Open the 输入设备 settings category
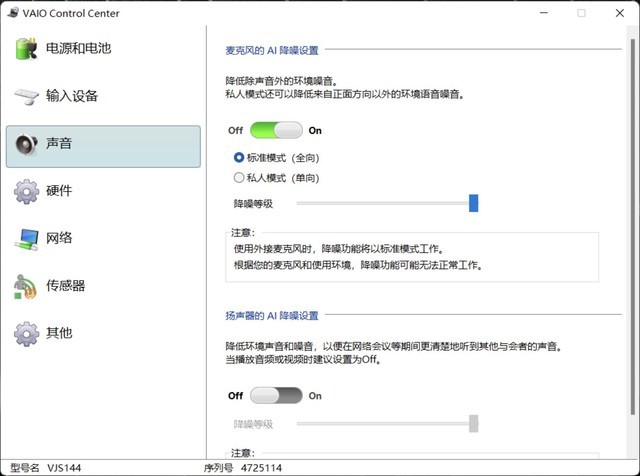 [103, 96]
